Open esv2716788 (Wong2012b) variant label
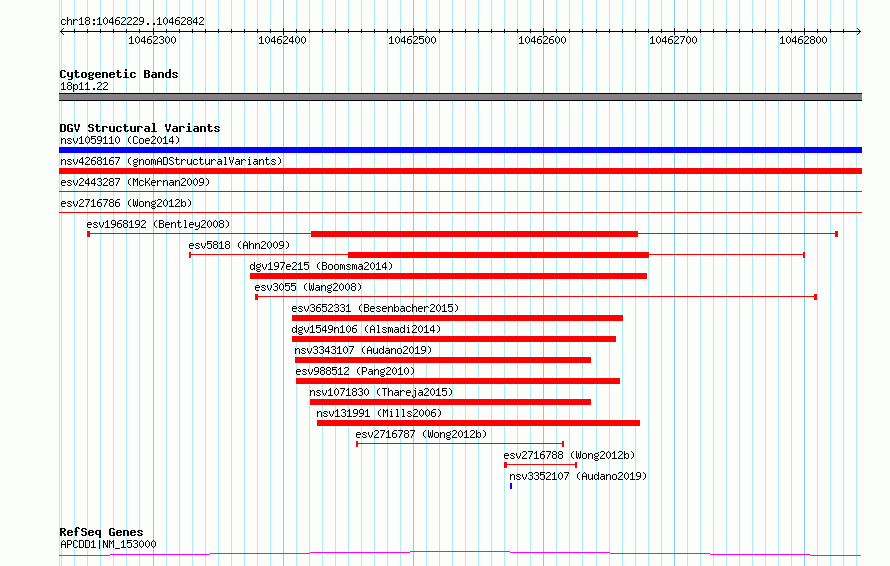Image resolution: width=890 pixels, height=566 pixels. point(569,455)
